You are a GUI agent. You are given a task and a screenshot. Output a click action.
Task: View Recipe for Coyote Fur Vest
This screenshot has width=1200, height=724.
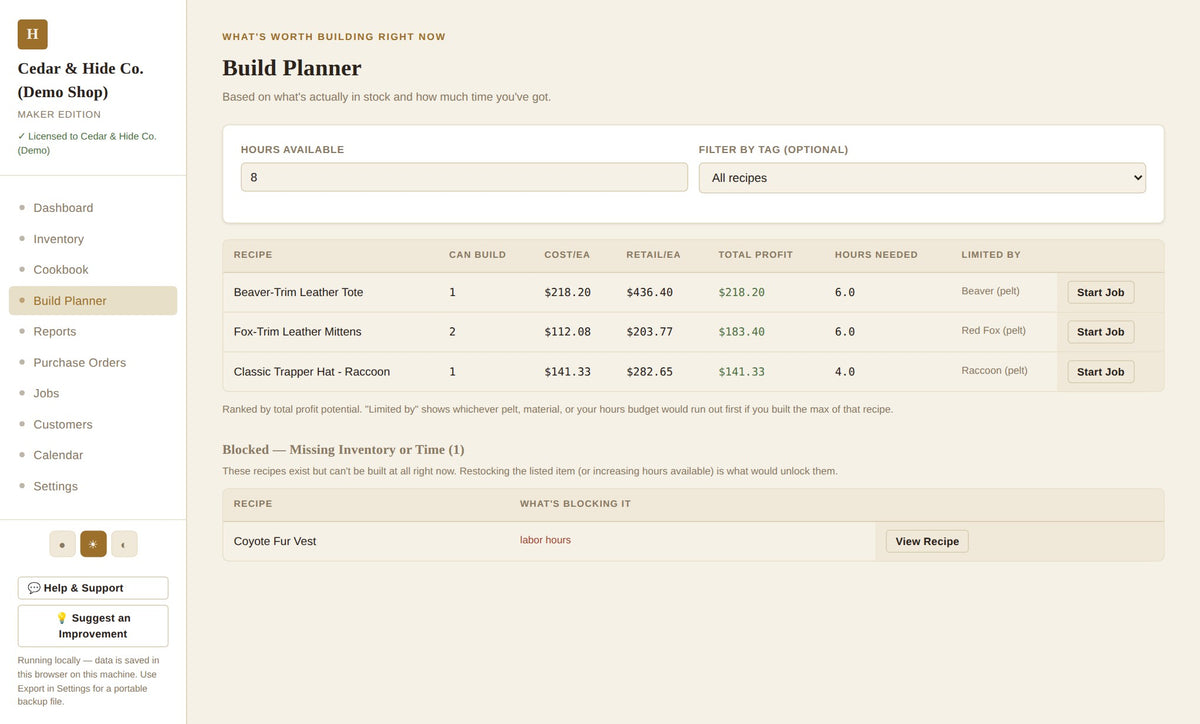927,541
